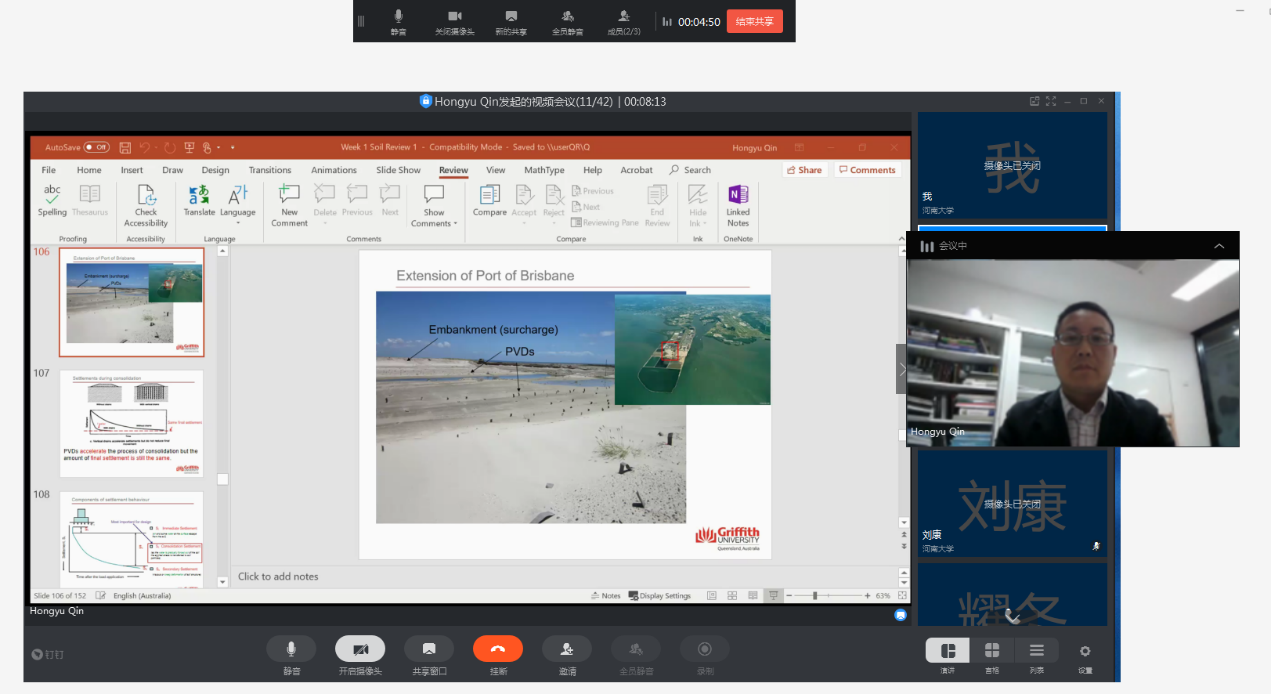
Task: Mute microphone in top sharing toolbar
Action: pos(398,17)
